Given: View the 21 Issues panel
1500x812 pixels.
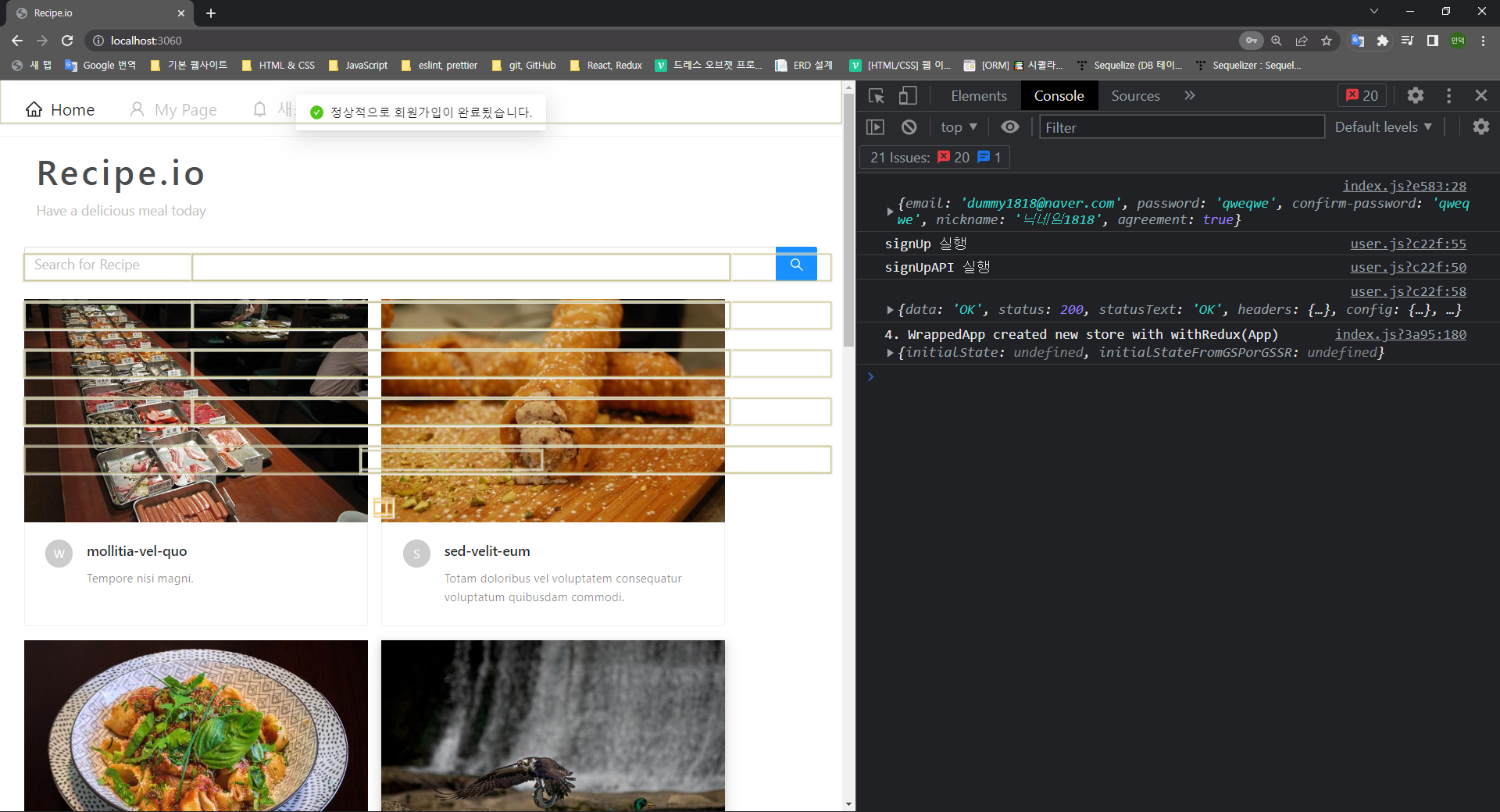Looking at the screenshot, I should tap(934, 157).
